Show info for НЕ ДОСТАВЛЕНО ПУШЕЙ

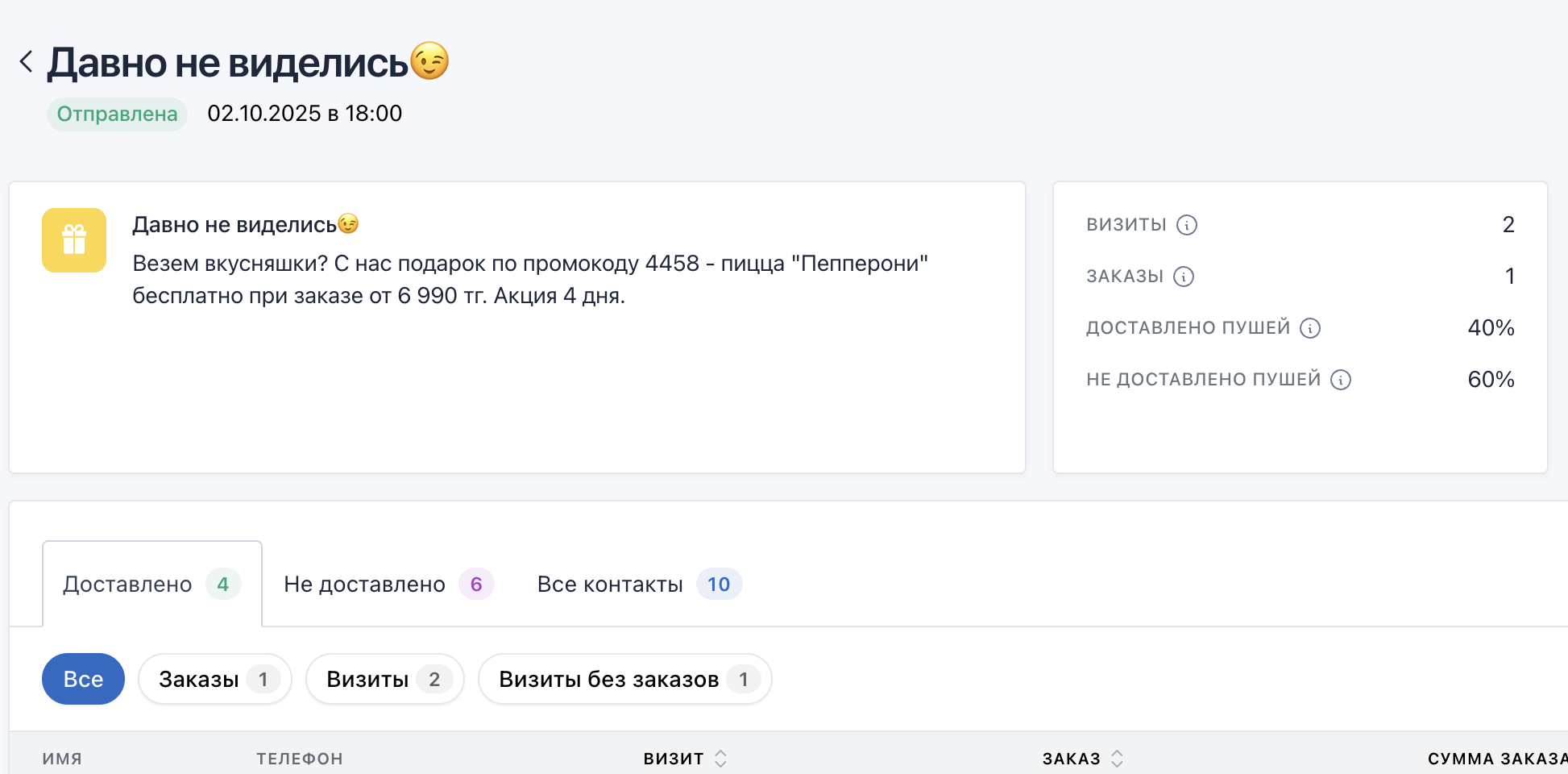pos(1340,380)
